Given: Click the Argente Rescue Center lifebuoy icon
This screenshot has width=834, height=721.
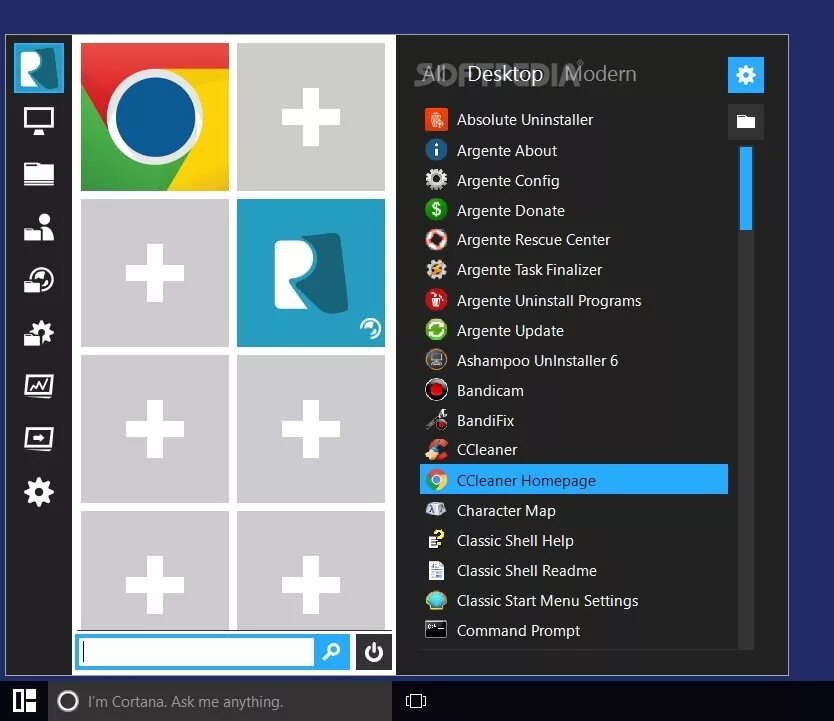Looking at the screenshot, I should pos(436,240).
